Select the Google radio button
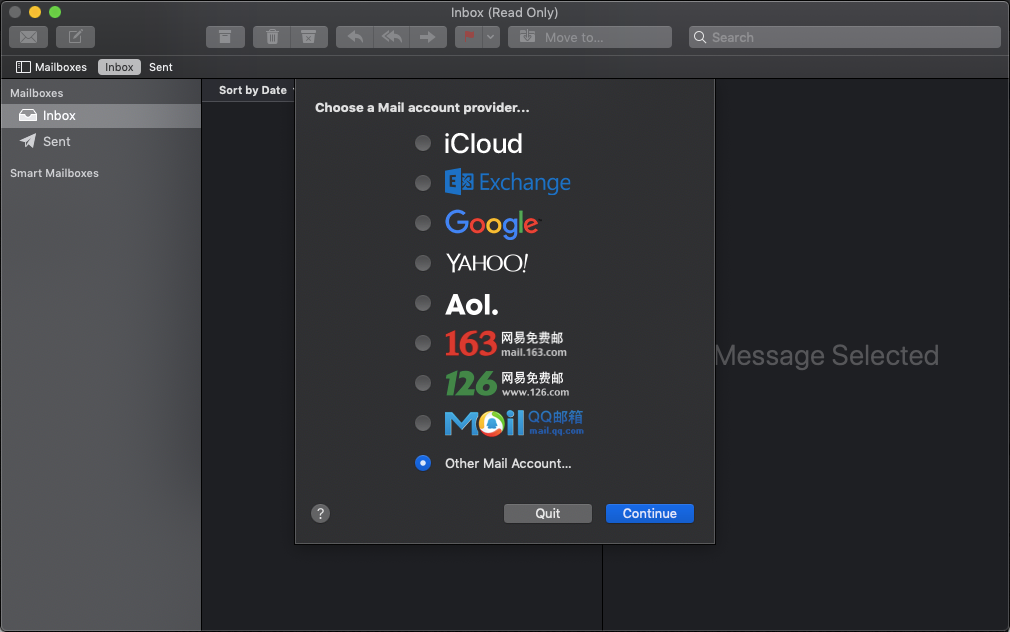 (423, 223)
